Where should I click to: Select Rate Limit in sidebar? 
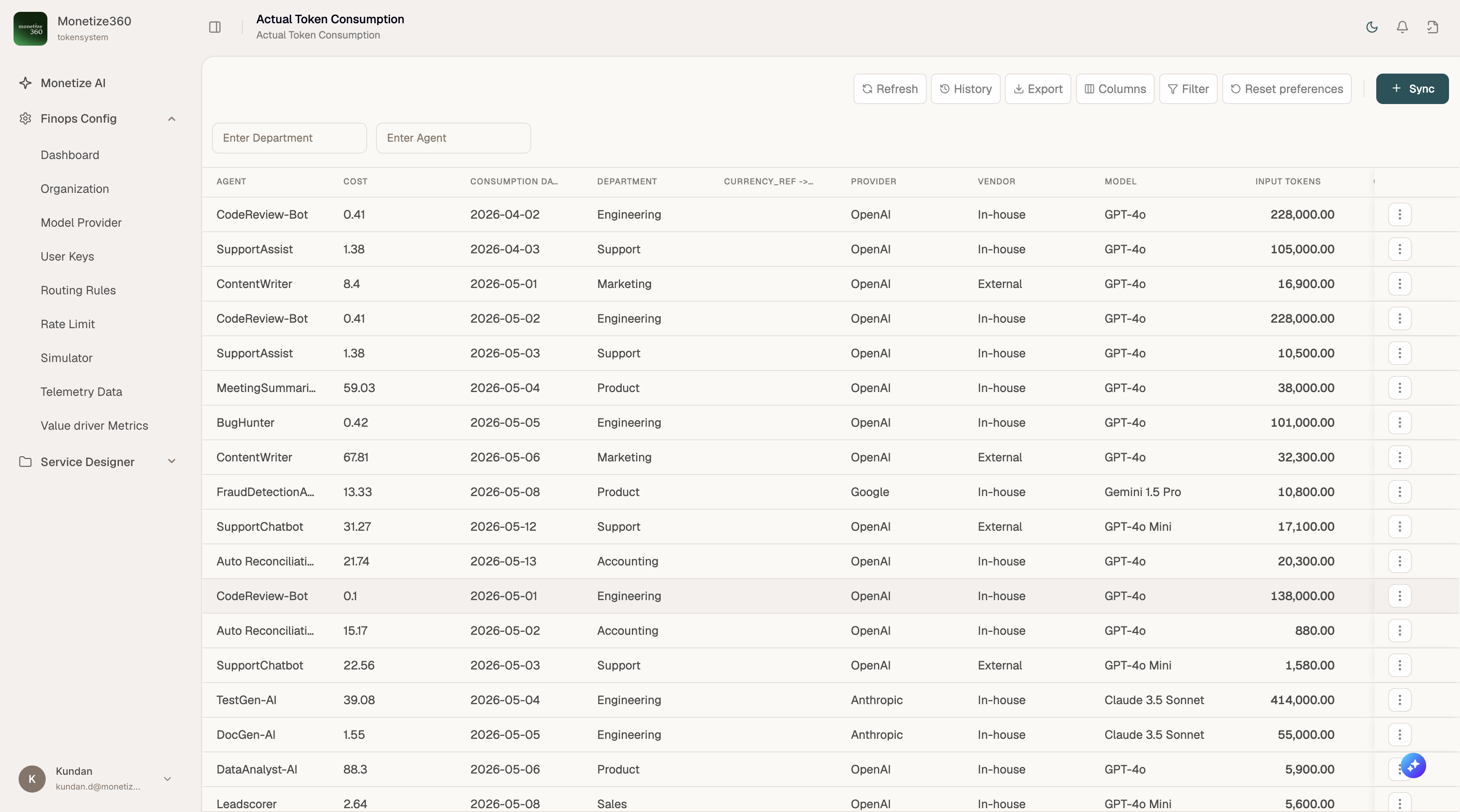(67, 324)
